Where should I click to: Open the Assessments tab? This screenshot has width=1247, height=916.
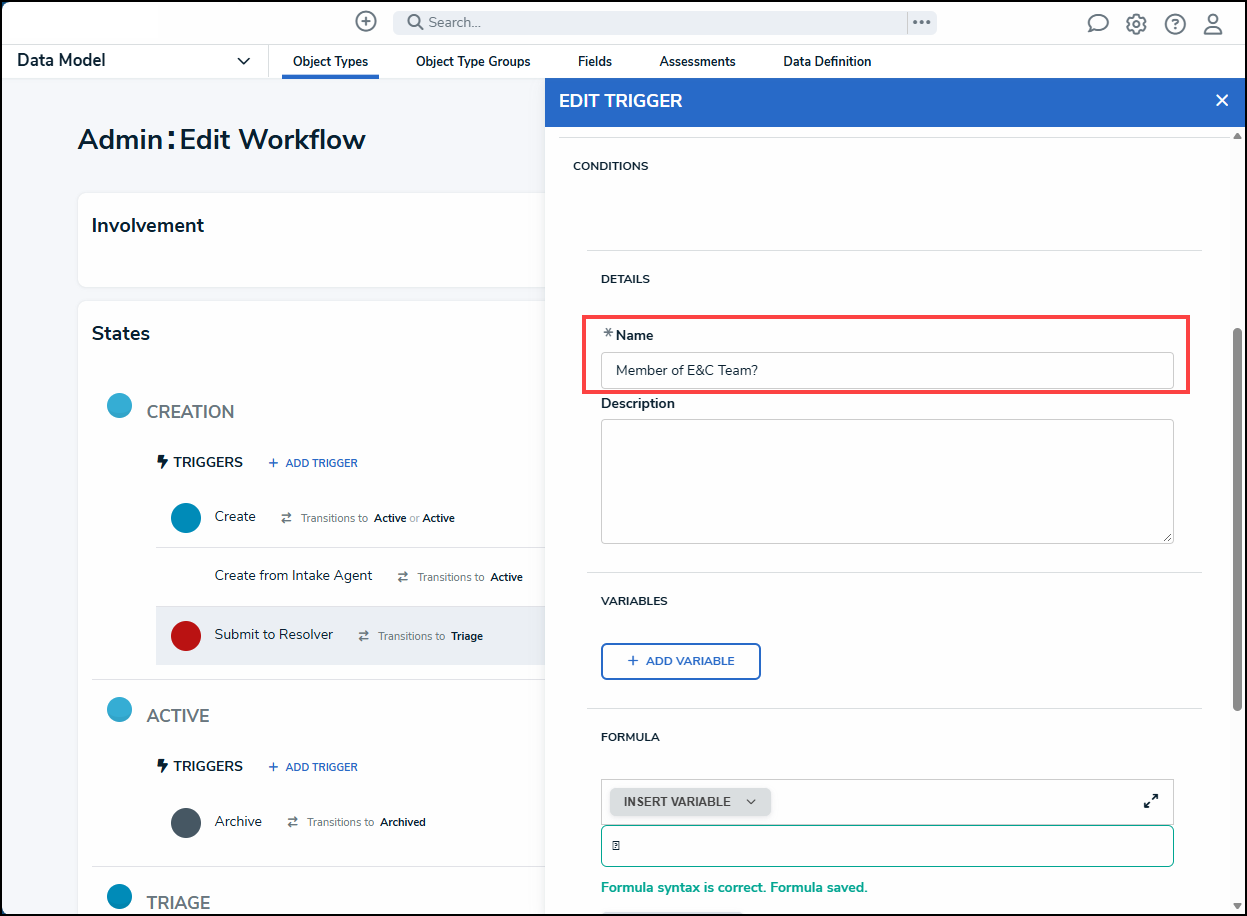[x=697, y=61]
